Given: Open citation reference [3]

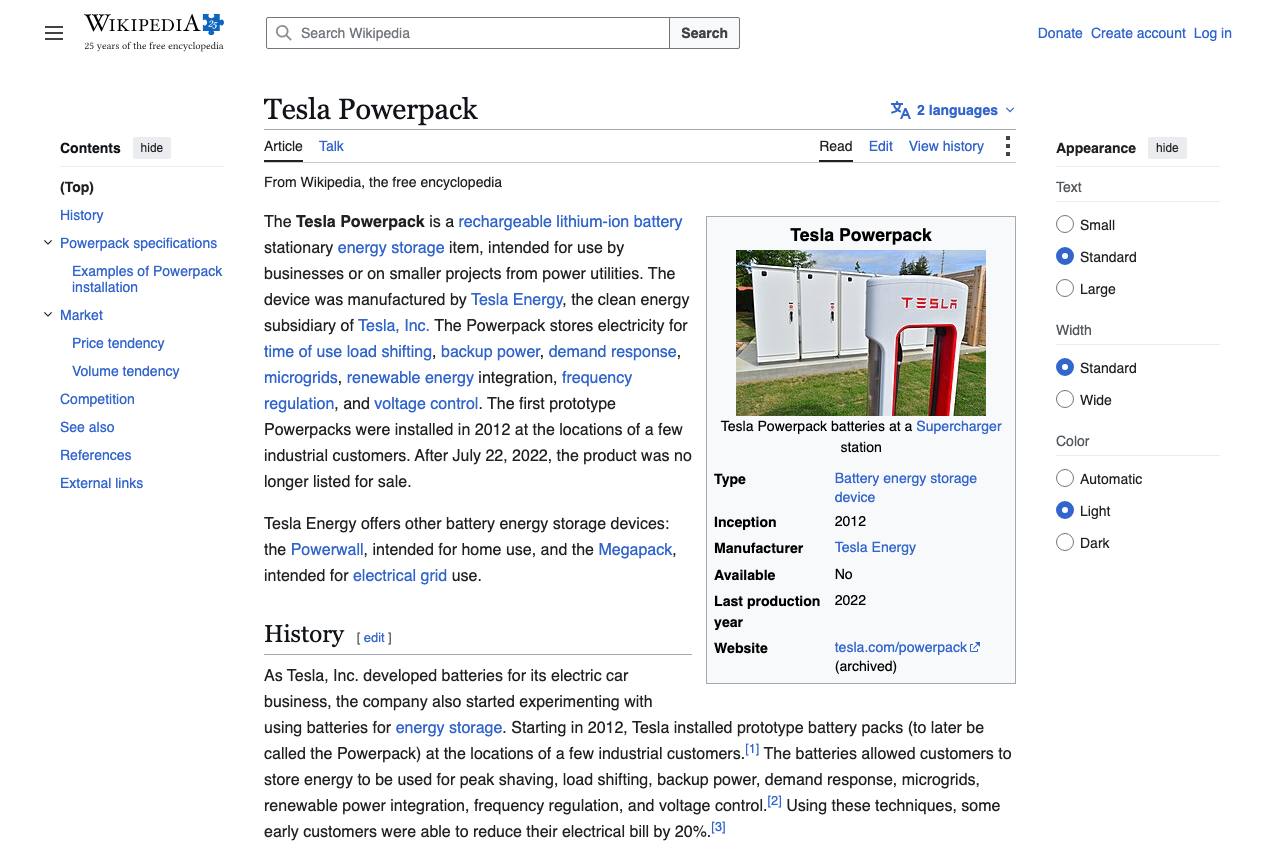Looking at the screenshot, I should [718, 827].
